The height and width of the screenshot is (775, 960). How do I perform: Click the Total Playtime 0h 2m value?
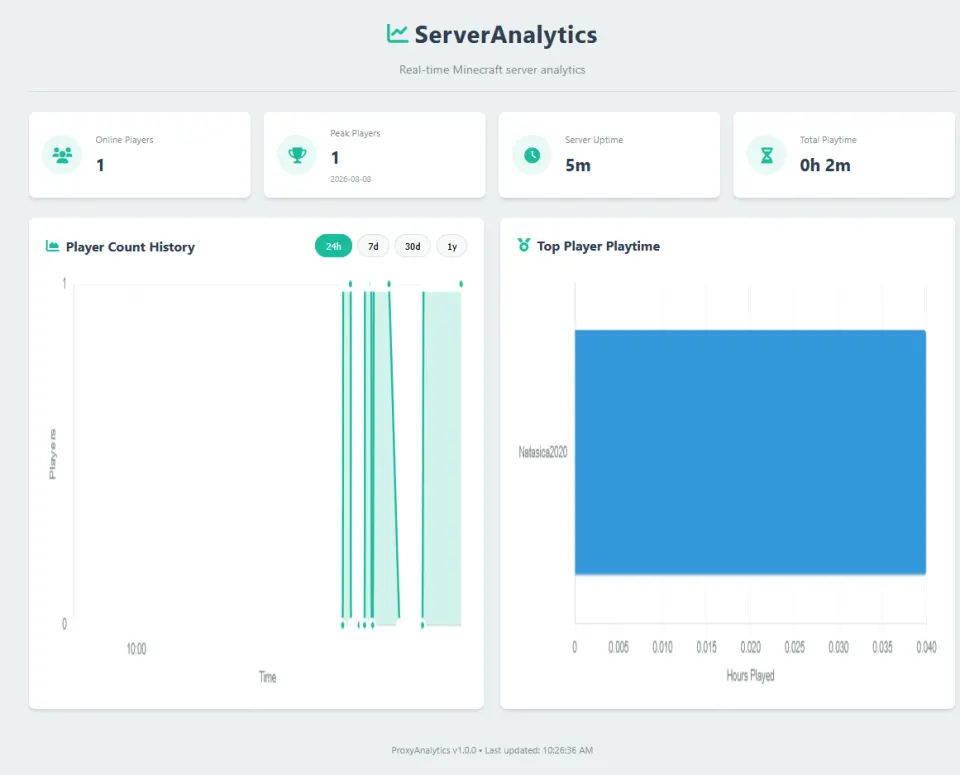825,165
